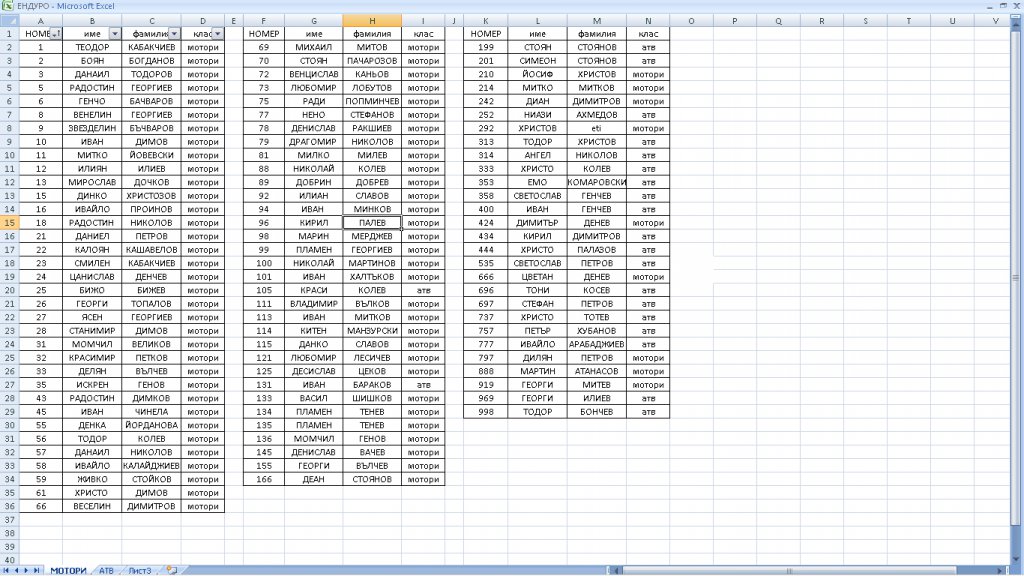Select the cell with ДЕАН

tap(313, 479)
